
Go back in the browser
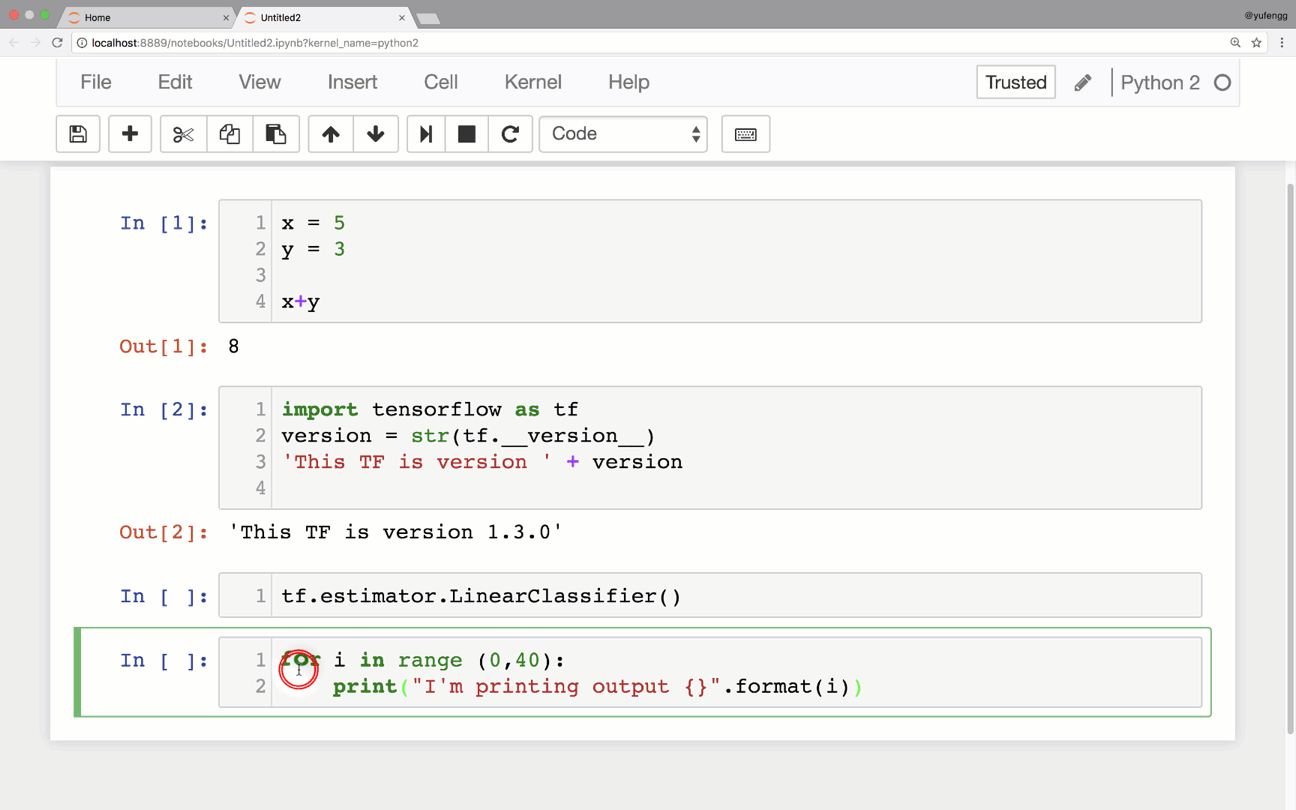click(14, 43)
